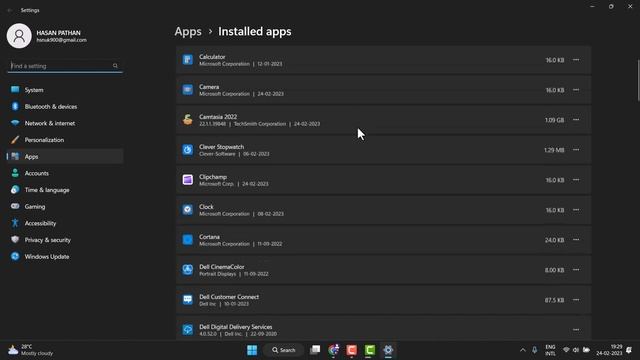Click the Camera app icon
This screenshot has height=360, width=640.
tap(187, 90)
